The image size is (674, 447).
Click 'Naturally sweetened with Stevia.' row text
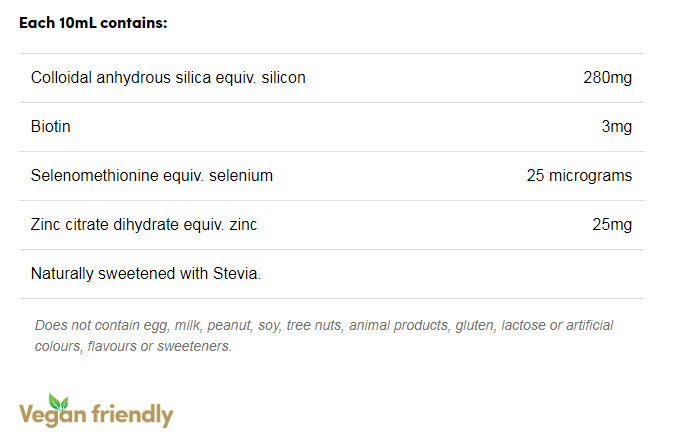[146, 273]
